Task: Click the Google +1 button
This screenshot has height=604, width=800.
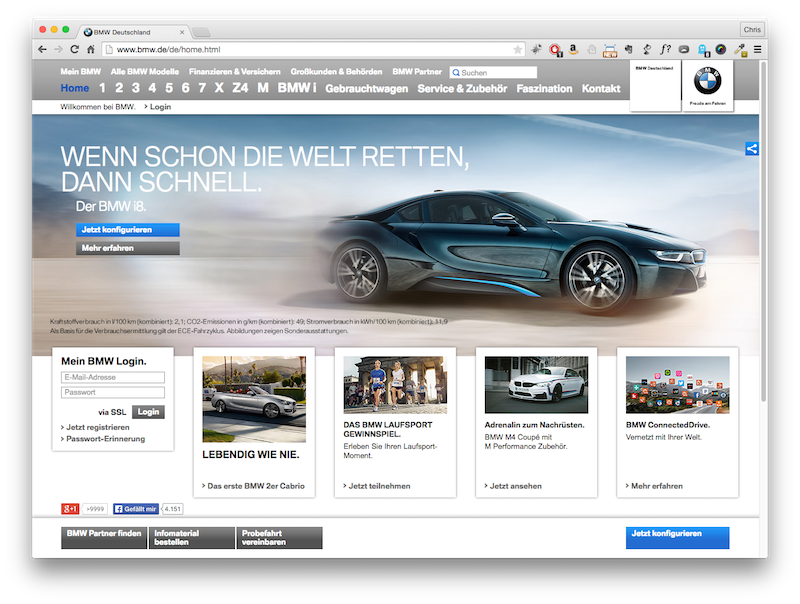Action: click(71, 508)
